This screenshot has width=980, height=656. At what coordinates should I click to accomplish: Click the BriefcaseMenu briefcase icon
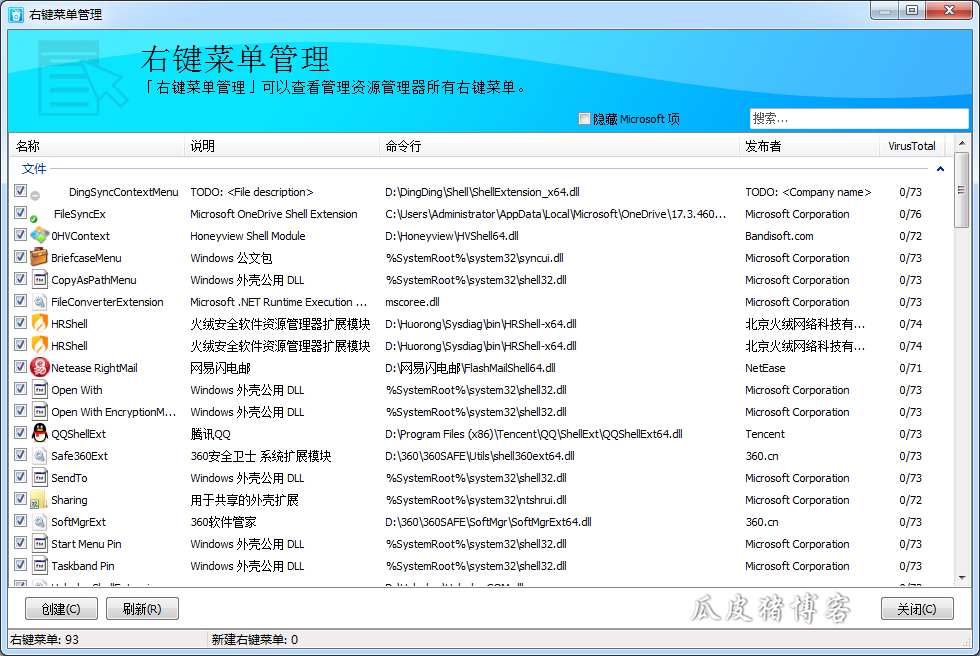(x=39, y=257)
